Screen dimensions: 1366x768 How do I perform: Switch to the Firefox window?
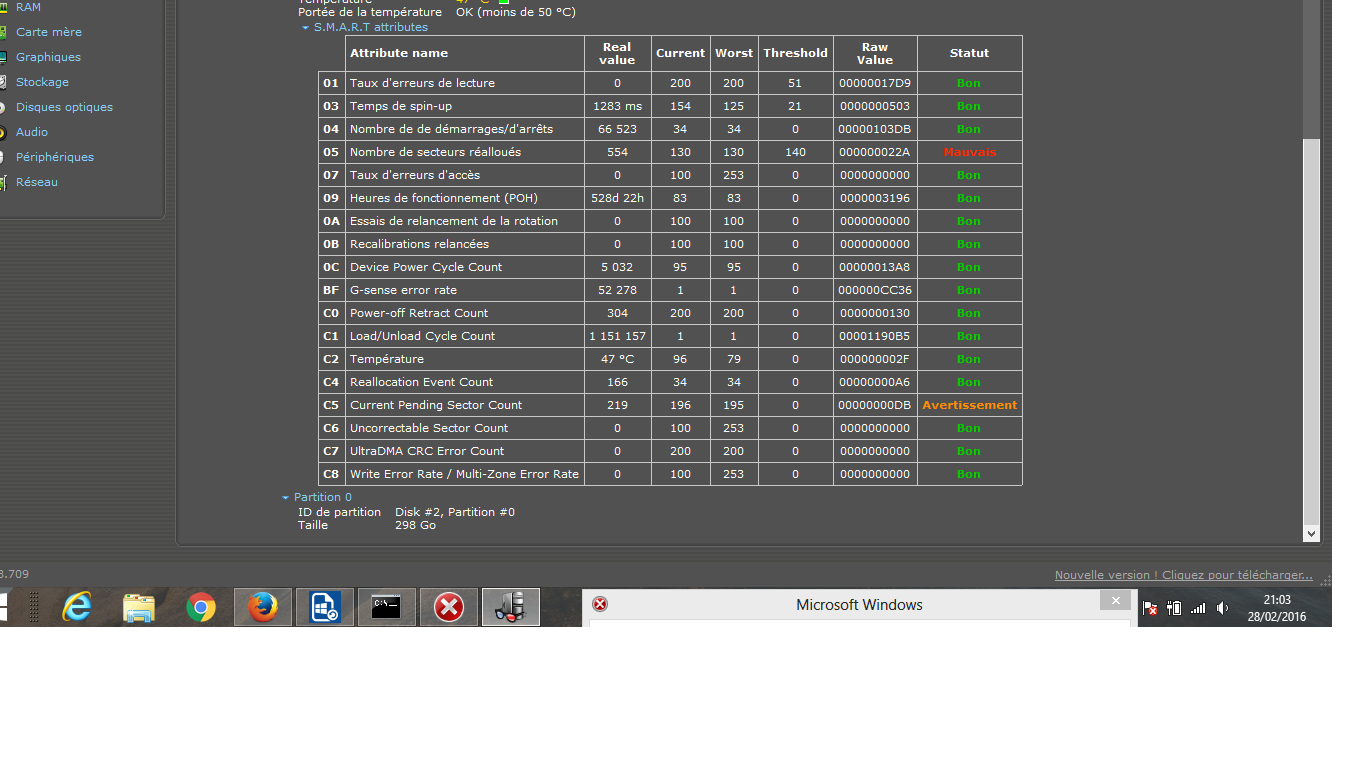pos(263,607)
